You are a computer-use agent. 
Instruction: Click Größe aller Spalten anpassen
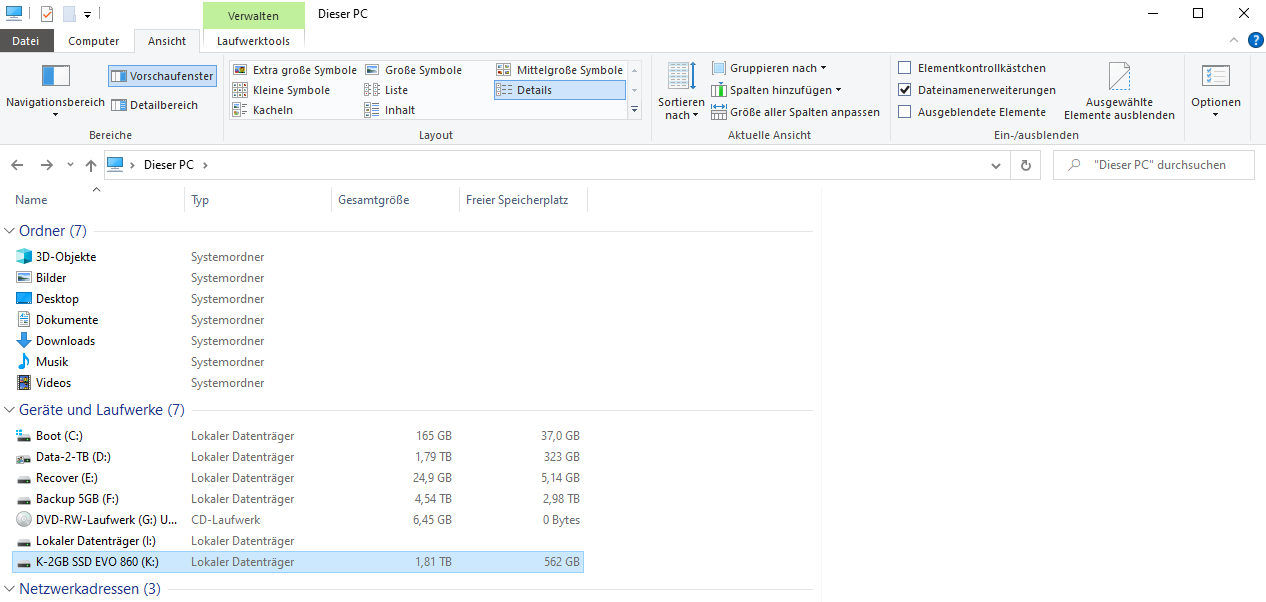coord(796,112)
